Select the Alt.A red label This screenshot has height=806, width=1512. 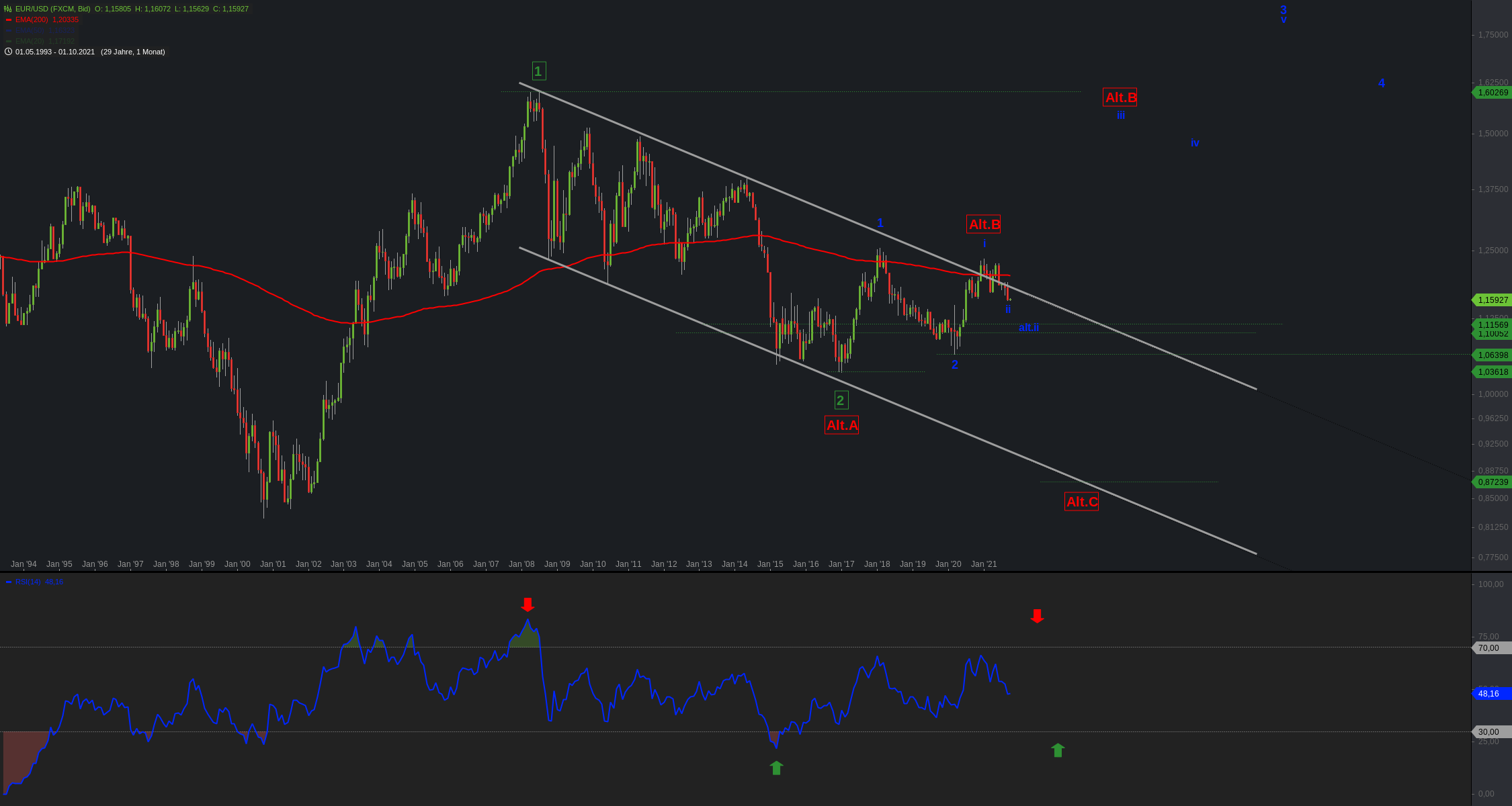(841, 425)
